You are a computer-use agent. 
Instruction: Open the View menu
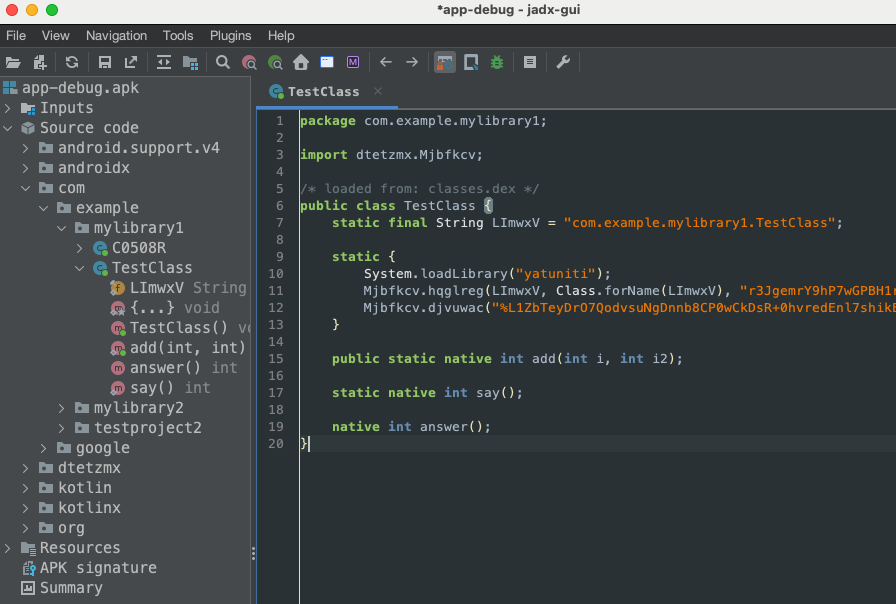pyautogui.click(x=55, y=35)
